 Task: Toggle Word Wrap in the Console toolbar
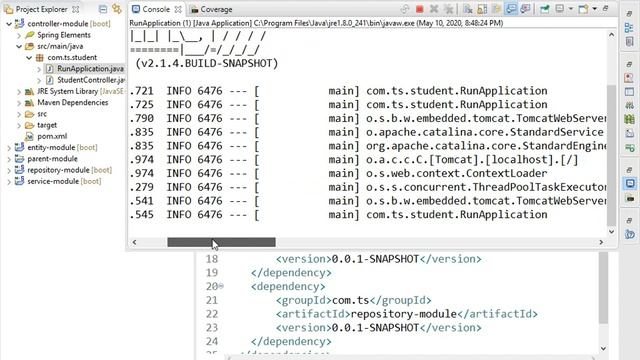[496, 9]
